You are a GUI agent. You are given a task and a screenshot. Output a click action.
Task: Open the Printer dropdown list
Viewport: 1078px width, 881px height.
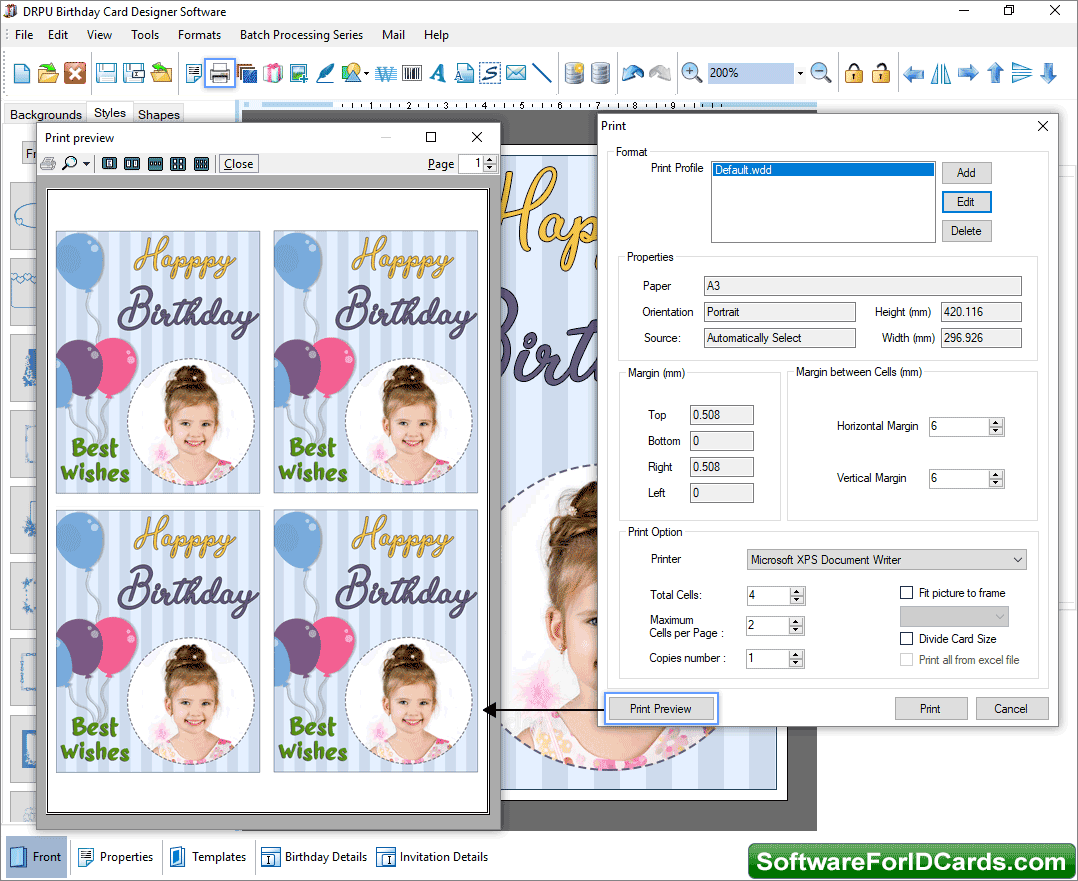[1018, 560]
